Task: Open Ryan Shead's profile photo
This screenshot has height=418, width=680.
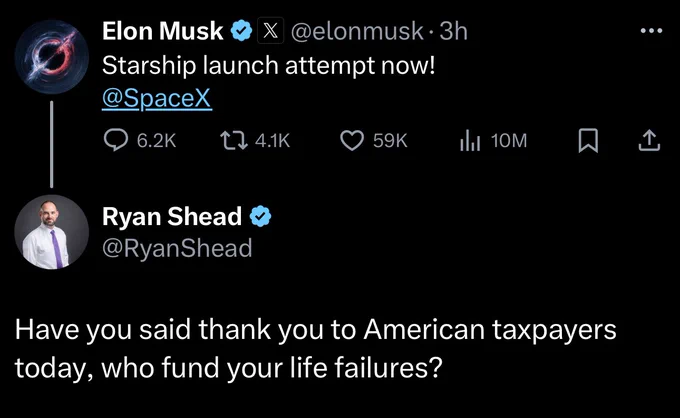Action: pyautogui.click(x=52, y=232)
